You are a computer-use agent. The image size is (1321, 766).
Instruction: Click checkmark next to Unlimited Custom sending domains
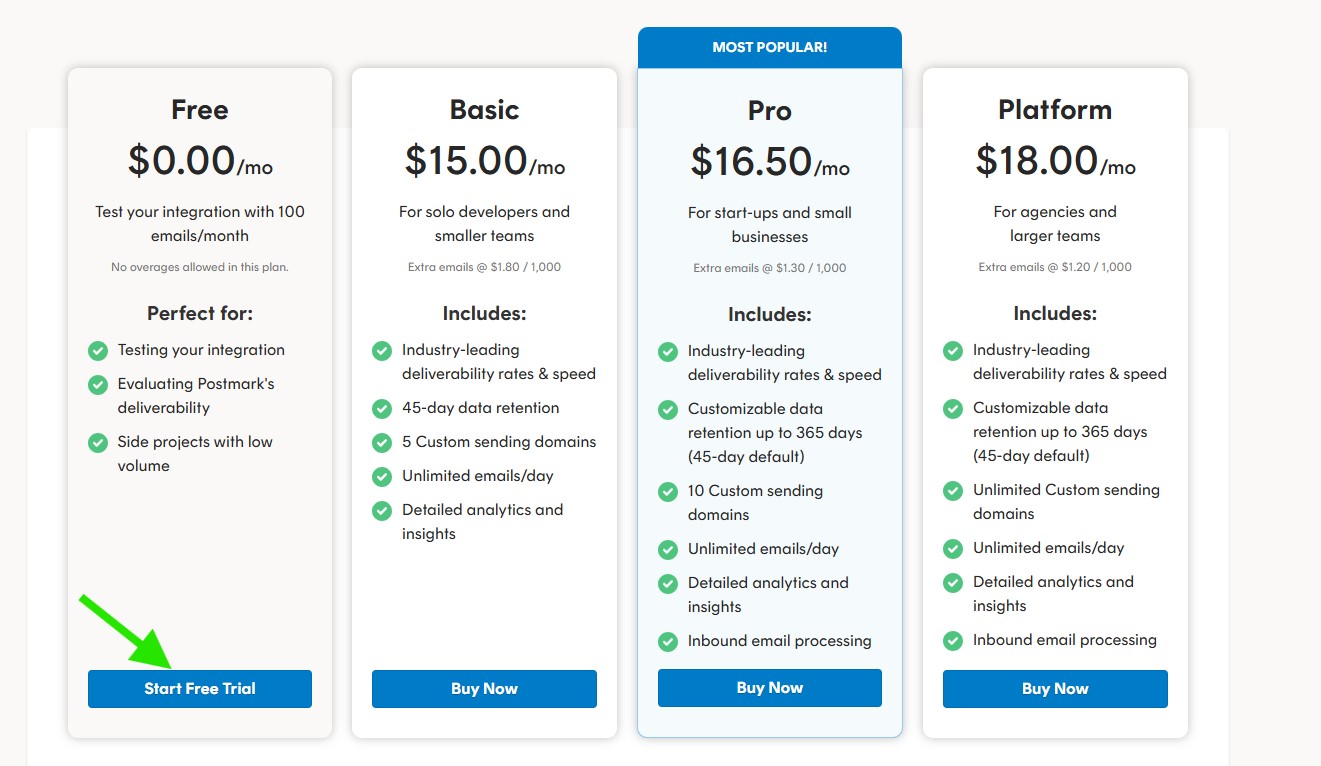(x=953, y=491)
